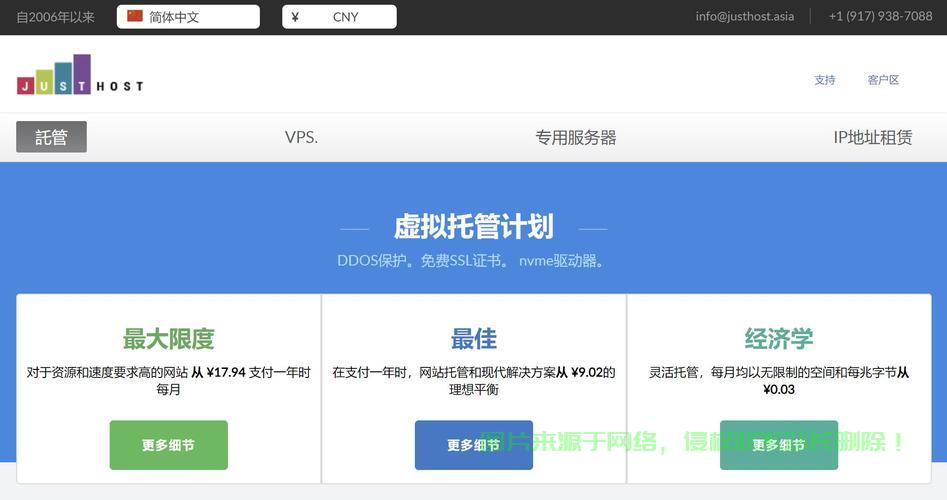Click the 虚拟托管计划 section title
Viewport: 947px width, 500px height.
click(x=473, y=227)
